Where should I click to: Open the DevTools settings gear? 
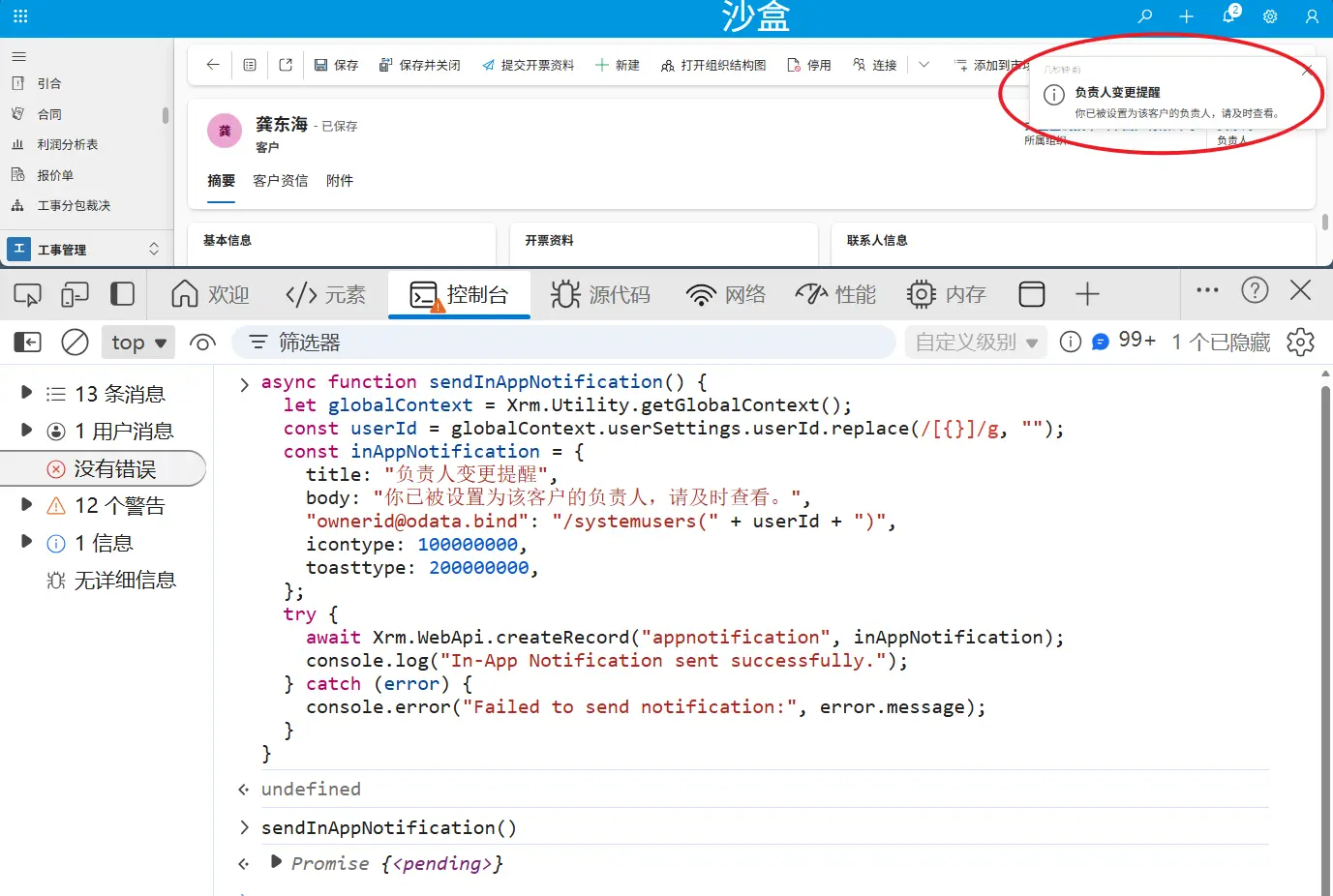pos(1300,342)
